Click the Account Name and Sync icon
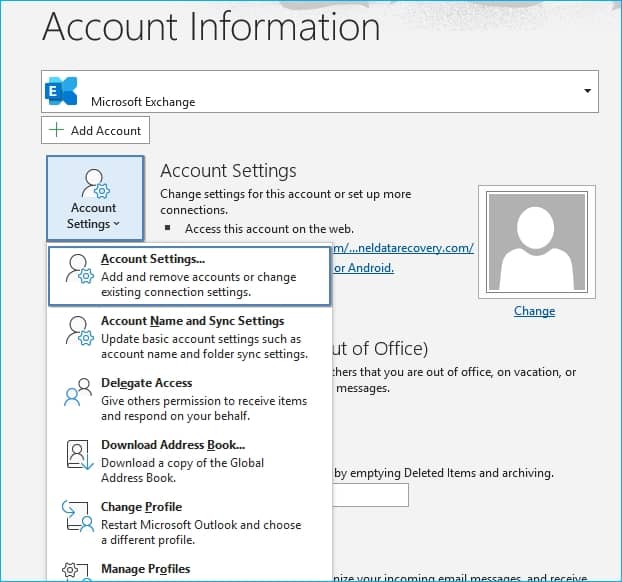Viewport: 622px width, 582px height. click(79, 330)
